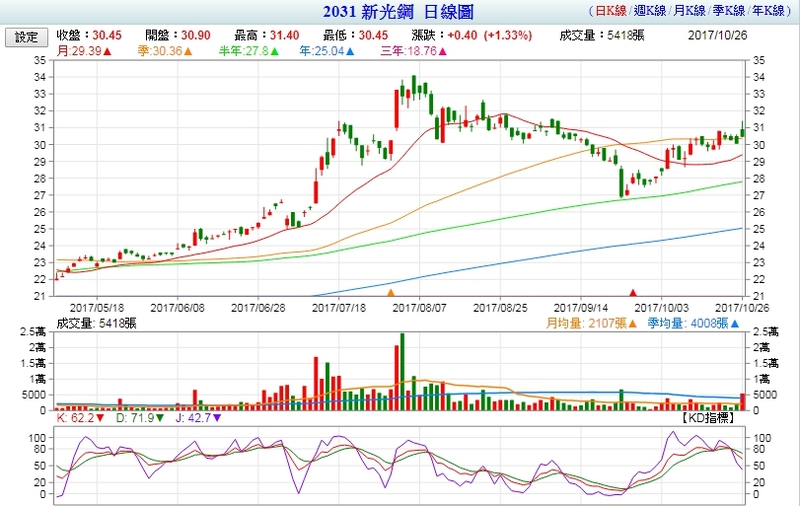The height and width of the screenshot is (506, 800).
Task: Click the D: 71.9 indicator value
Action: (x=140, y=418)
